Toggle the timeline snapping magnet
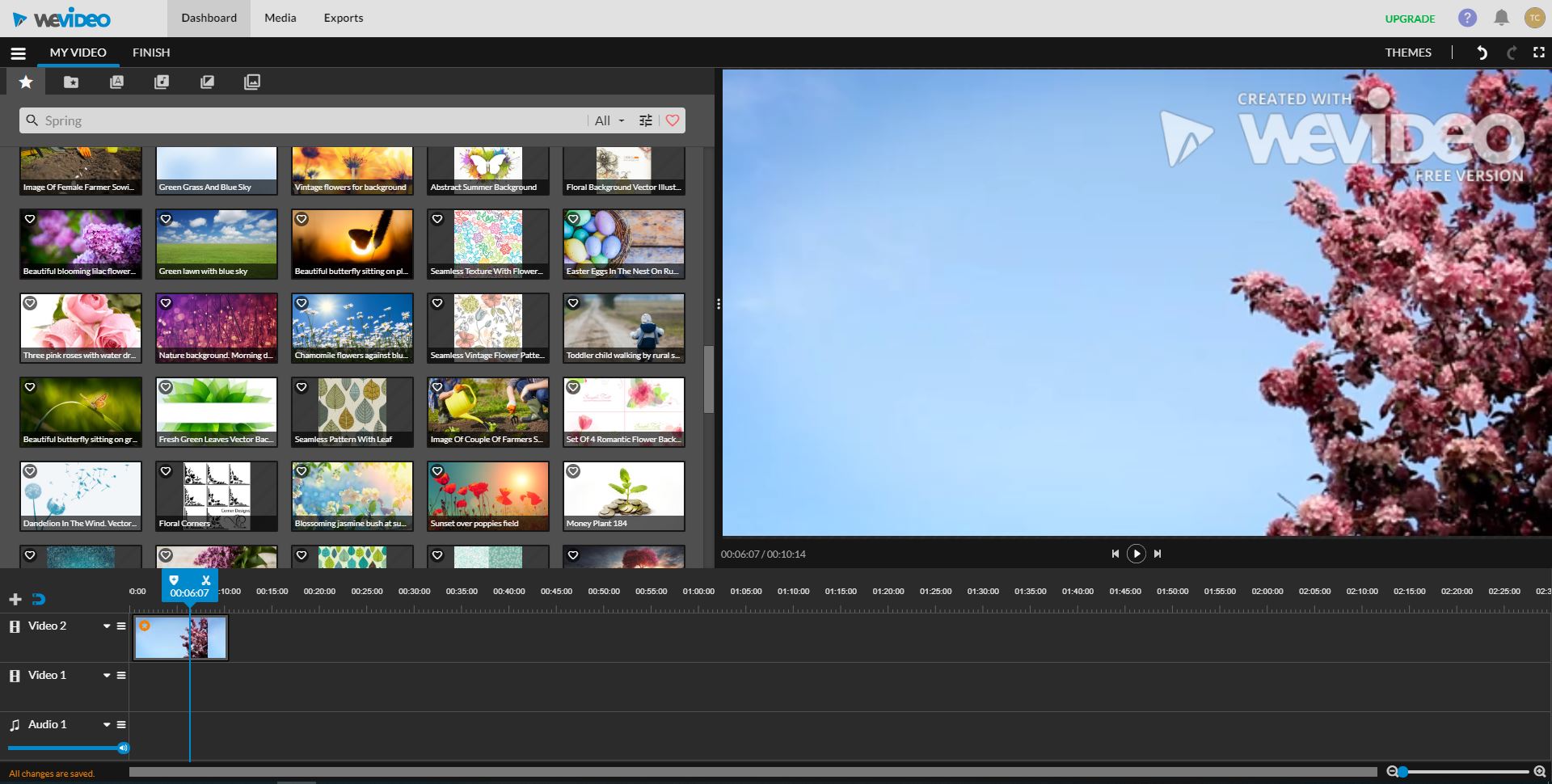 (x=38, y=599)
